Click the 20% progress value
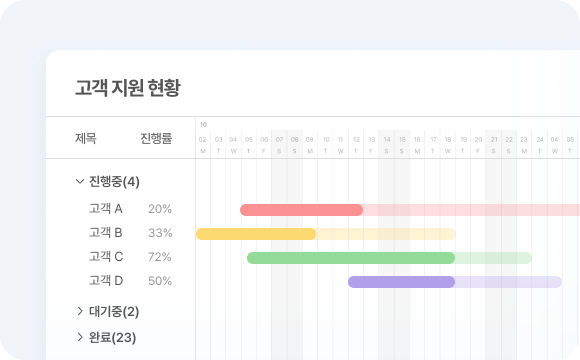Image resolution: width=580 pixels, height=360 pixels. tap(160, 209)
